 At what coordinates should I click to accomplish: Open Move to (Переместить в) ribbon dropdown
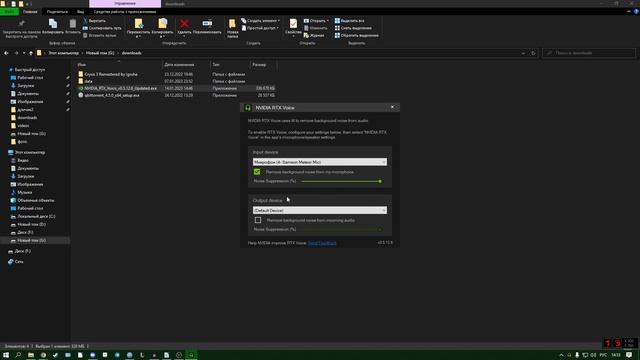[138, 28]
